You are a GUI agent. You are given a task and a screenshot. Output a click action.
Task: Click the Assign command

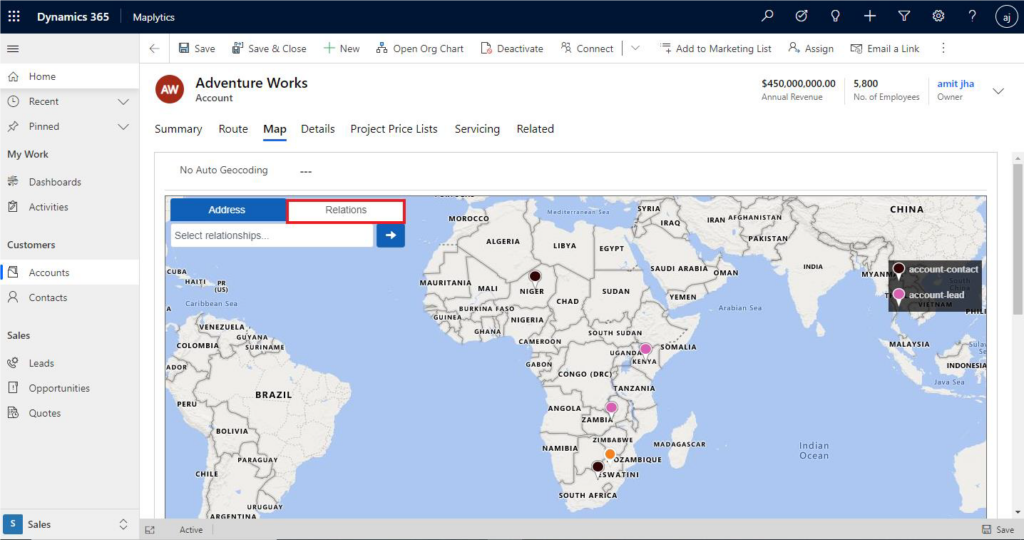tap(810, 48)
